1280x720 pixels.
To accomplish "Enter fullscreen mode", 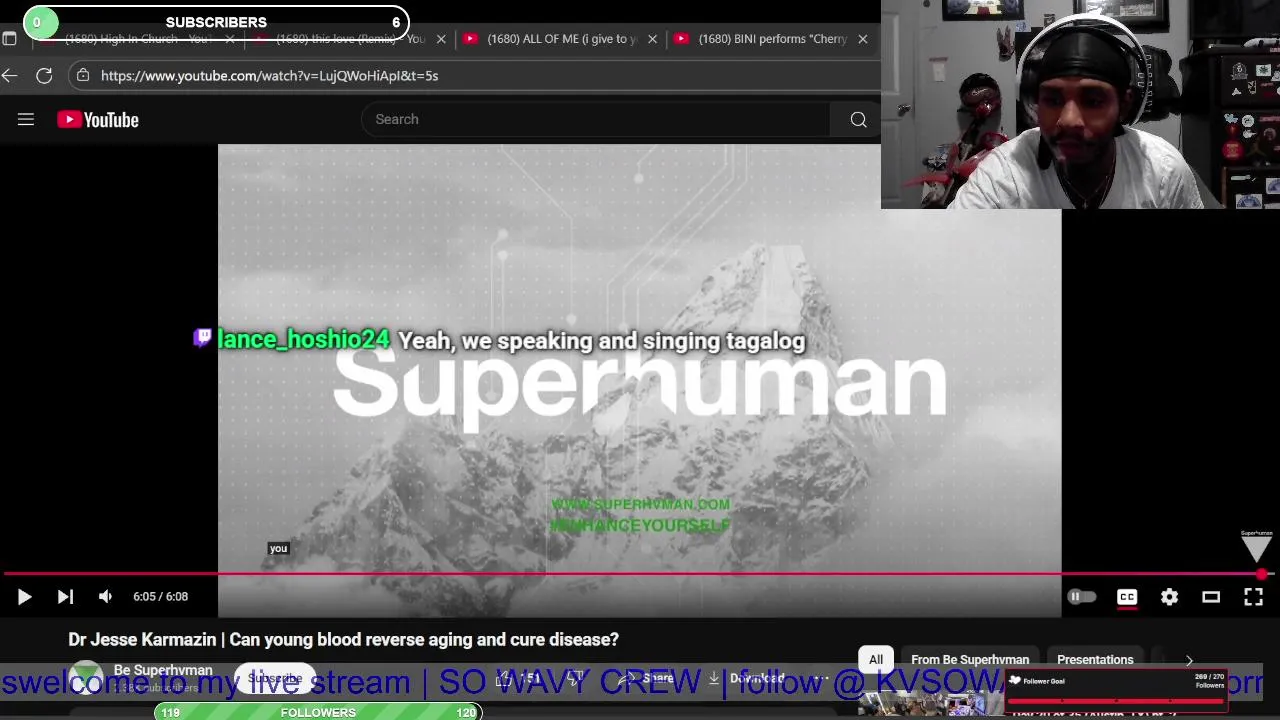I will 1253,597.
